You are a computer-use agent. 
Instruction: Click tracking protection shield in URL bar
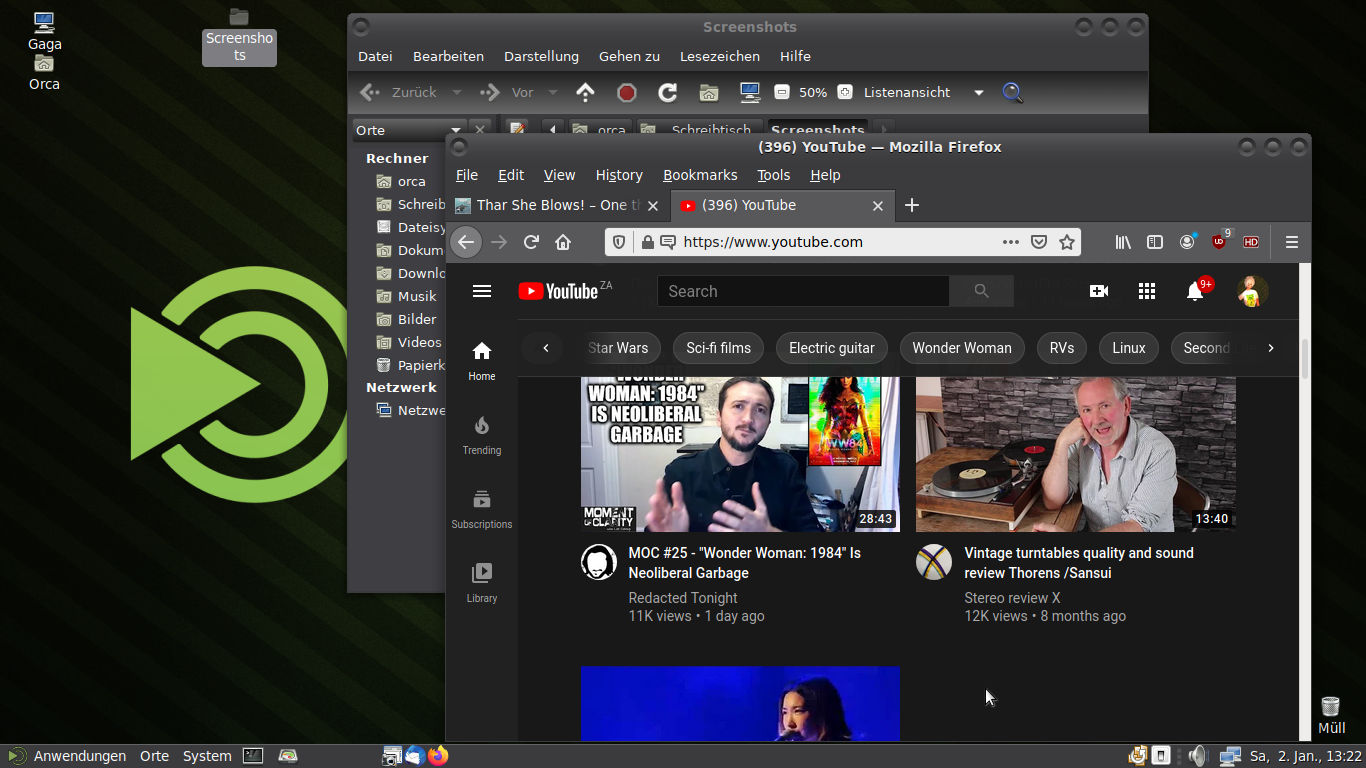[619, 242]
